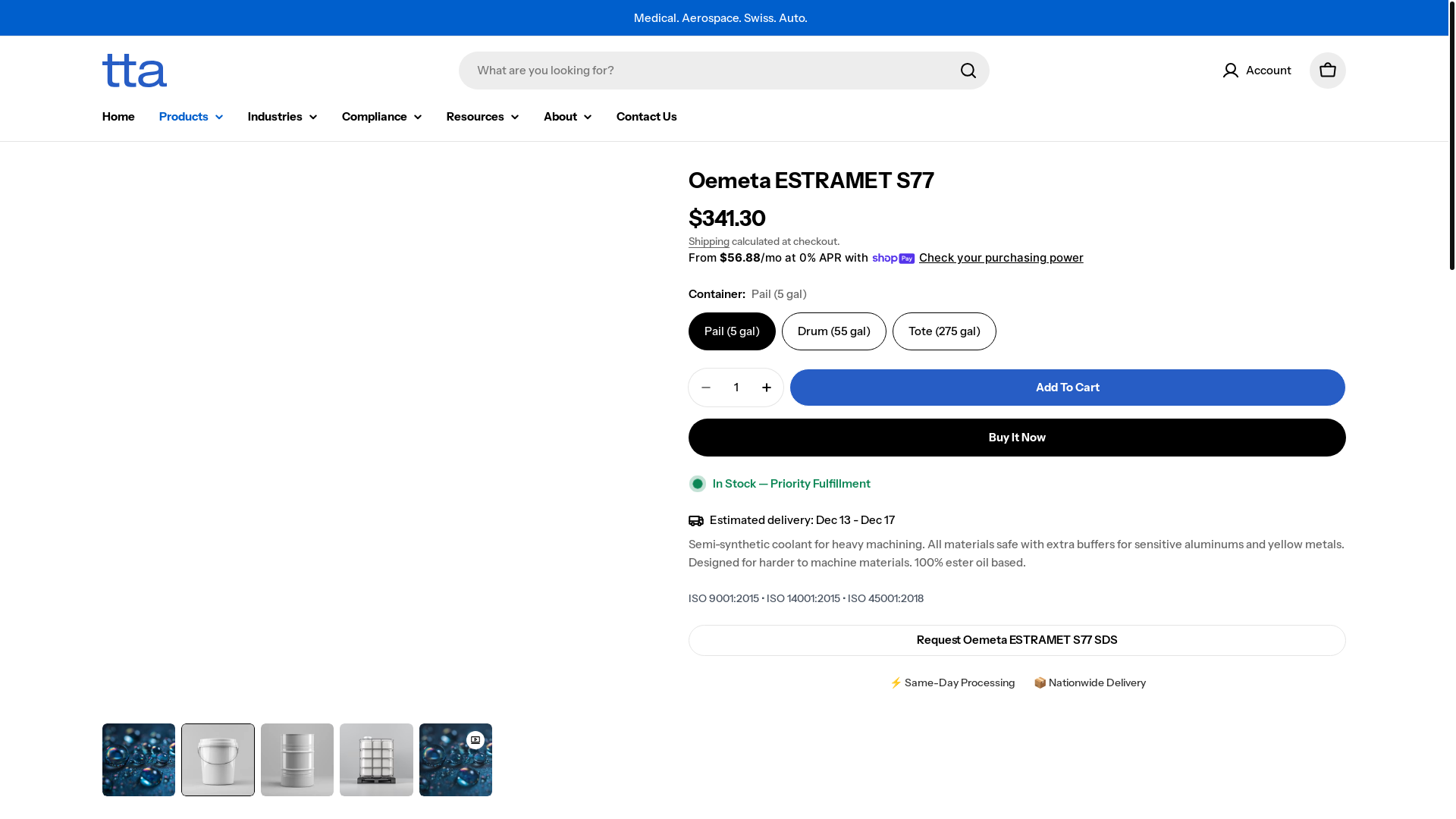Screen dimensions: 1456x819
Task: Click the quantity value field
Action: 736,388
